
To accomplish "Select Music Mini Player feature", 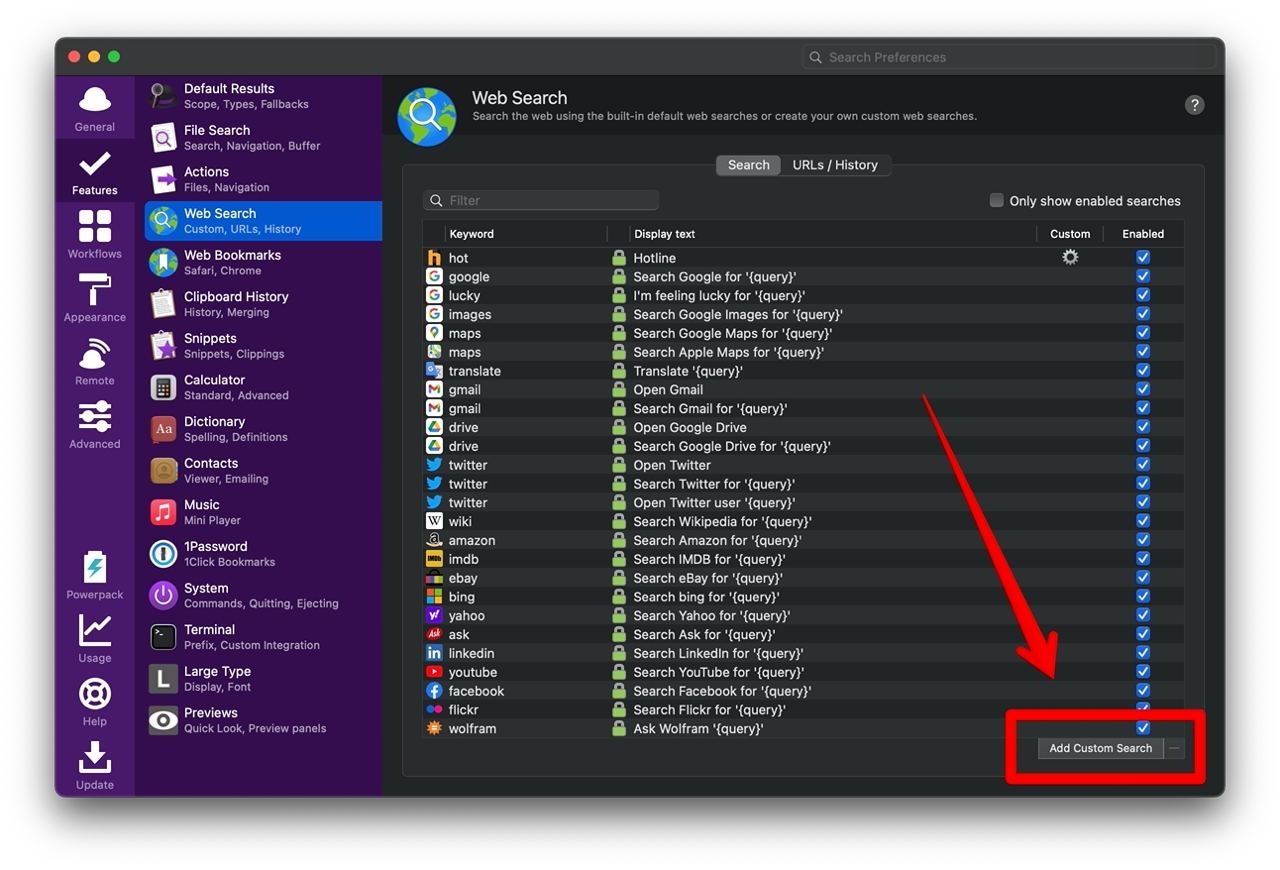I will coord(263,512).
